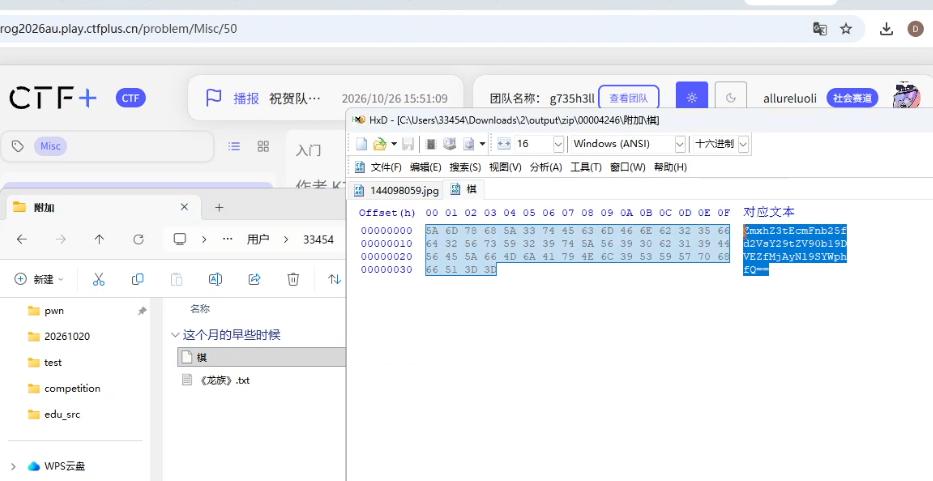The width and height of the screenshot is (933, 481).
Task: Click the Explorer rename icon
Action: (x=215, y=279)
